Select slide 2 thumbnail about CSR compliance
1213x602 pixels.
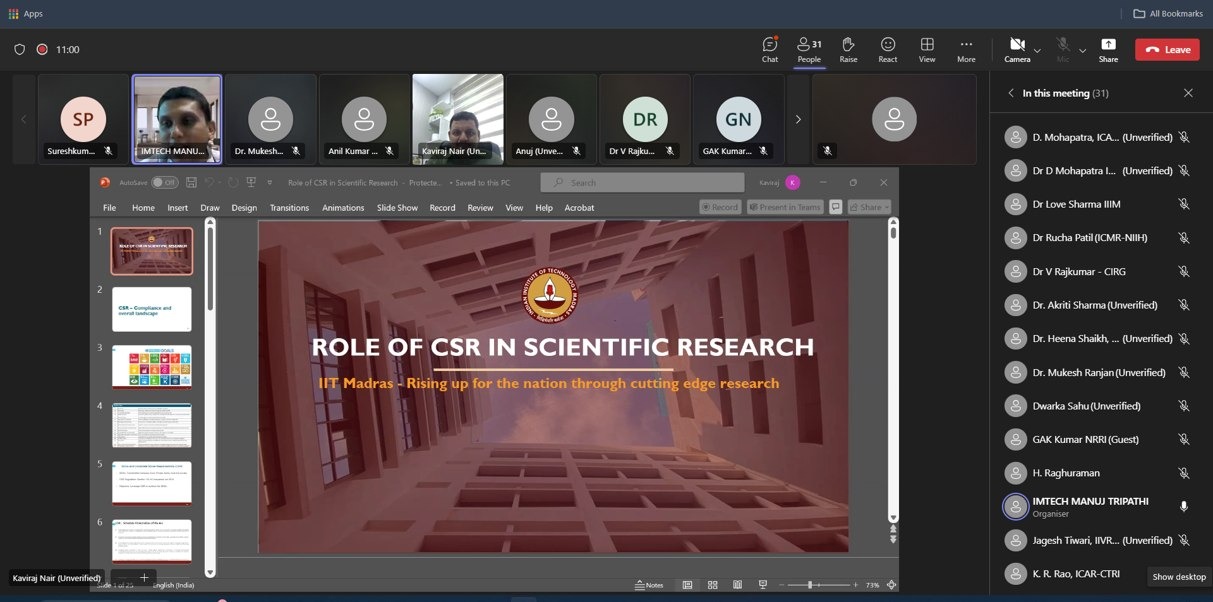tap(152, 309)
